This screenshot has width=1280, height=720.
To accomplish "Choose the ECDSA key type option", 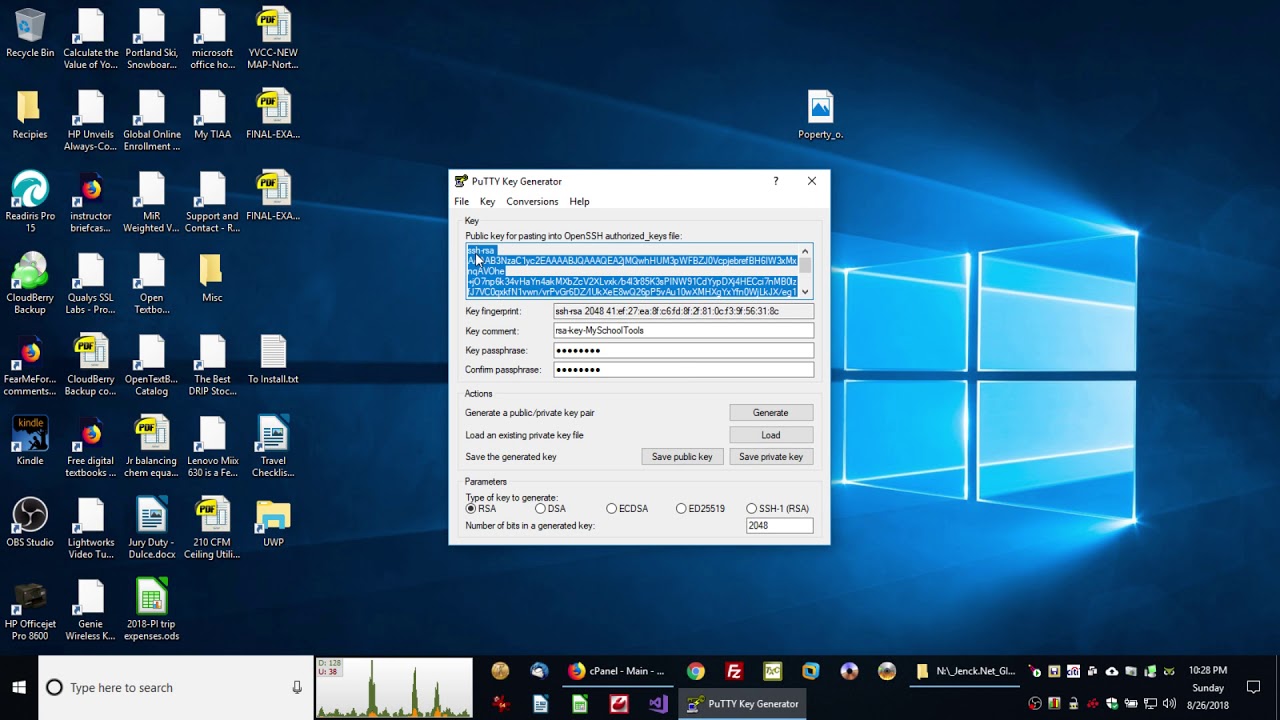I will [x=612, y=508].
